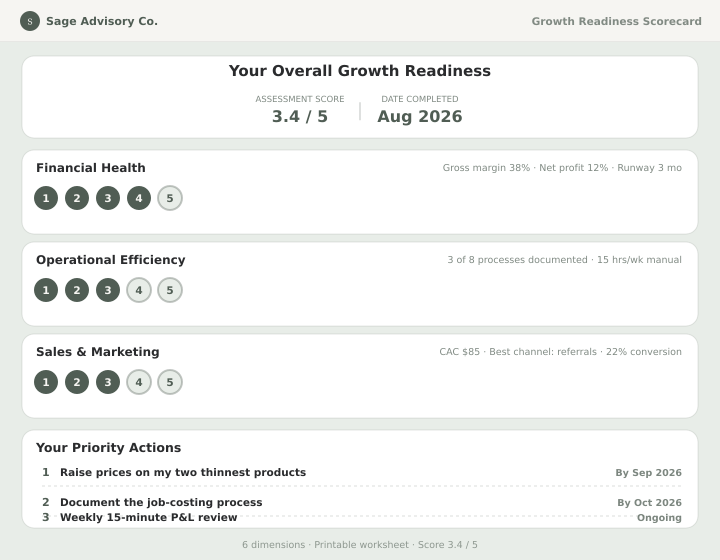Click the Financial Health section title
Viewport: 720px width, 560px height.
tap(91, 168)
